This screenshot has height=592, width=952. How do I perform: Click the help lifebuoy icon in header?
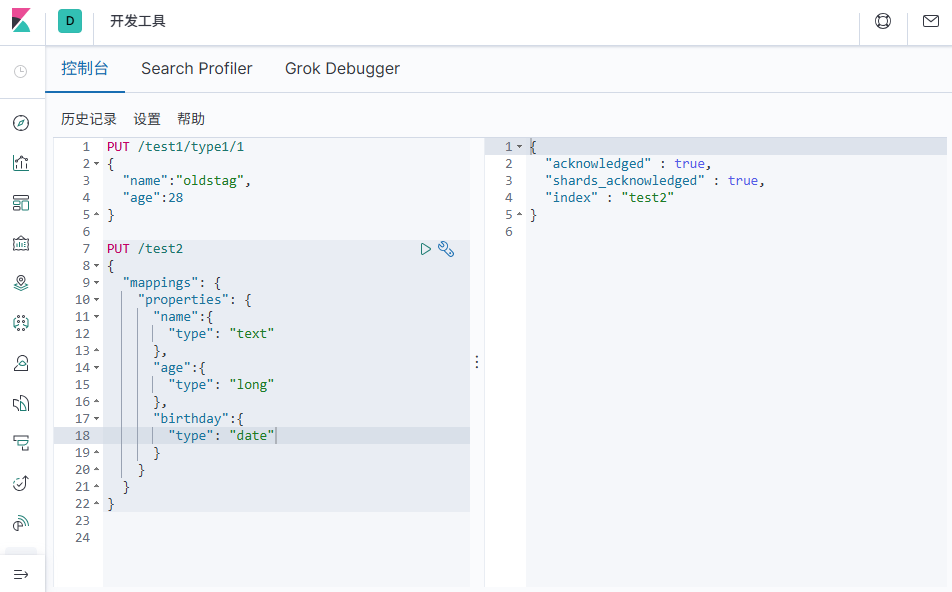click(883, 21)
